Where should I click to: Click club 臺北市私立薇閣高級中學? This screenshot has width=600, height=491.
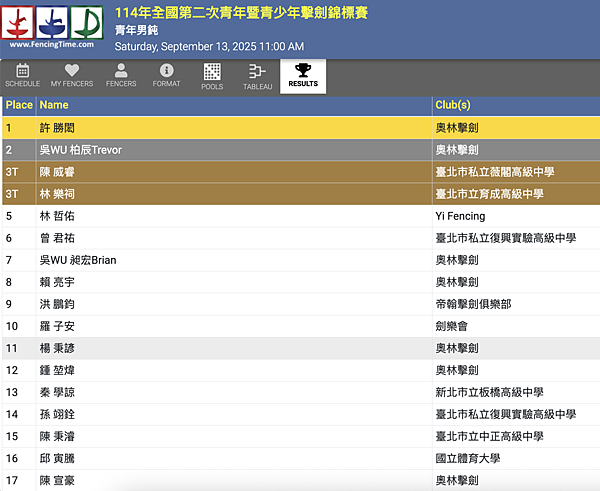click(x=495, y=172)
